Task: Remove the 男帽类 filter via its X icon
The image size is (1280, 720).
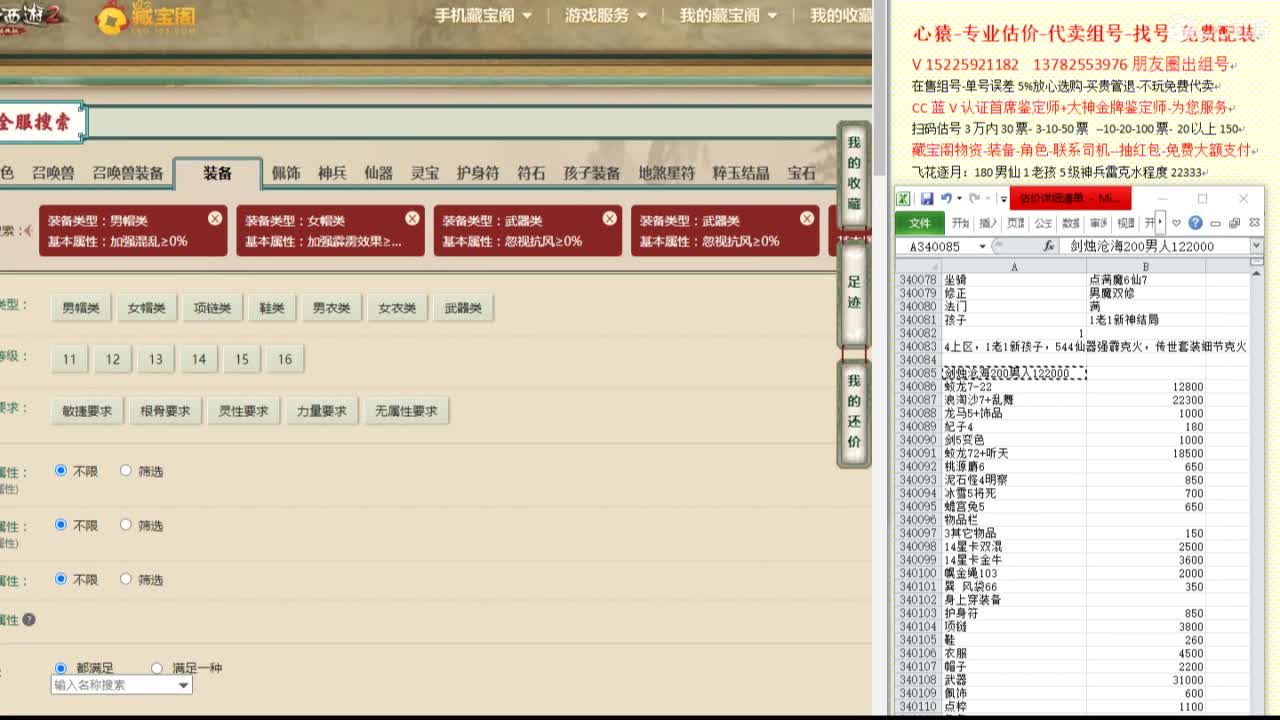Action: (x=215, y=217)
